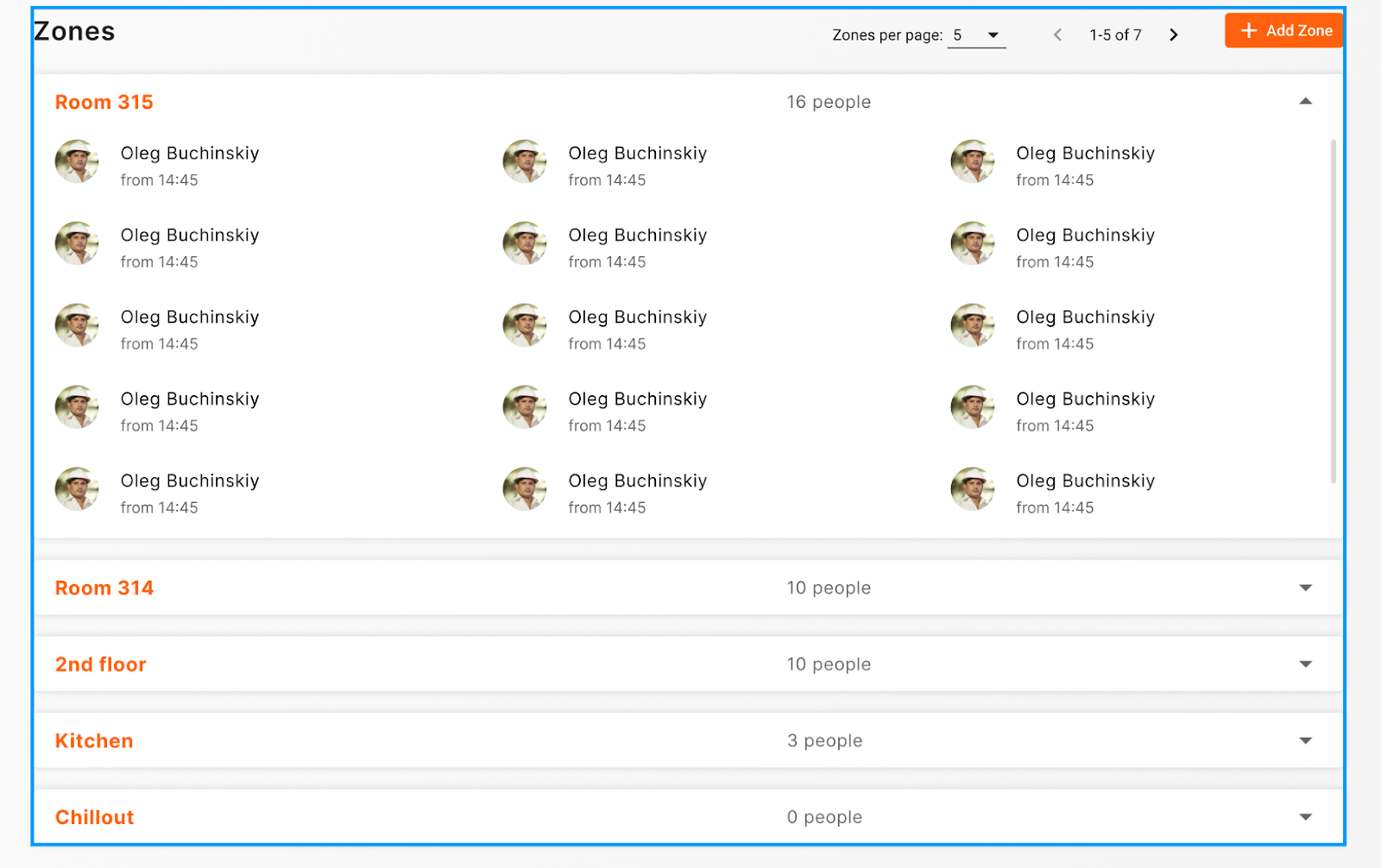Click the 2nd floor zone title
This screenshot has width=1381, height=868.
(101, 664)
